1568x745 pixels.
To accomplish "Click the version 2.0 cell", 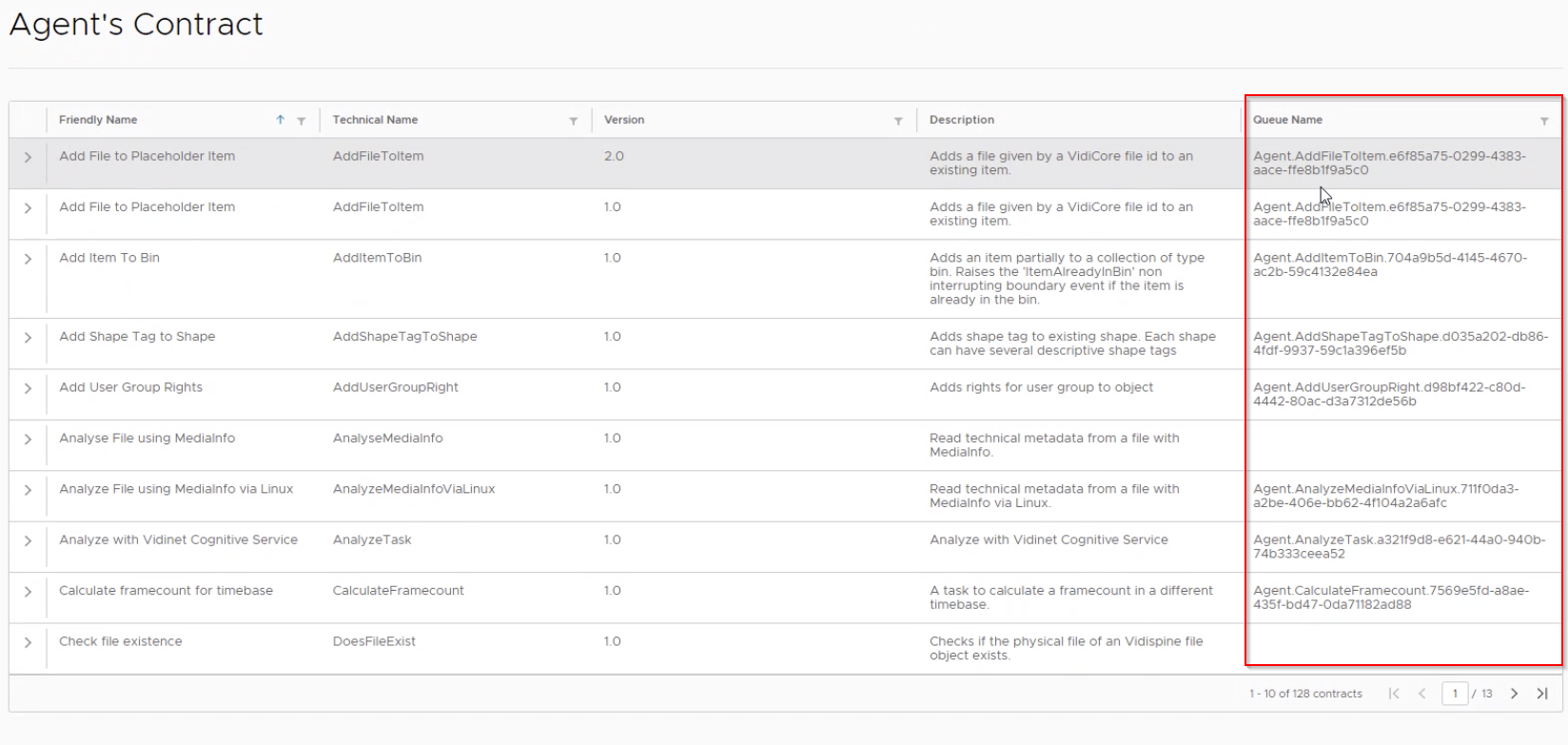I will pos(614,156).
